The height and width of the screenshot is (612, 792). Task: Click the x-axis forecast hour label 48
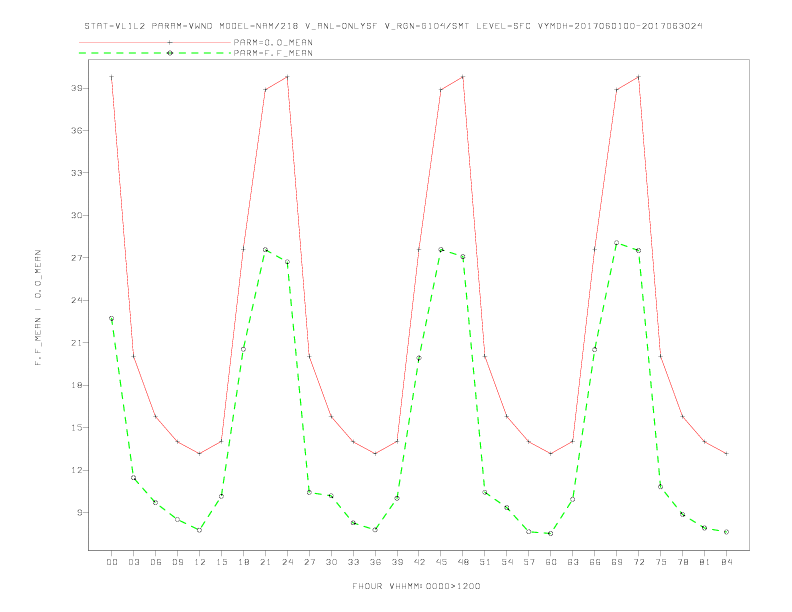tap(463, 562)
